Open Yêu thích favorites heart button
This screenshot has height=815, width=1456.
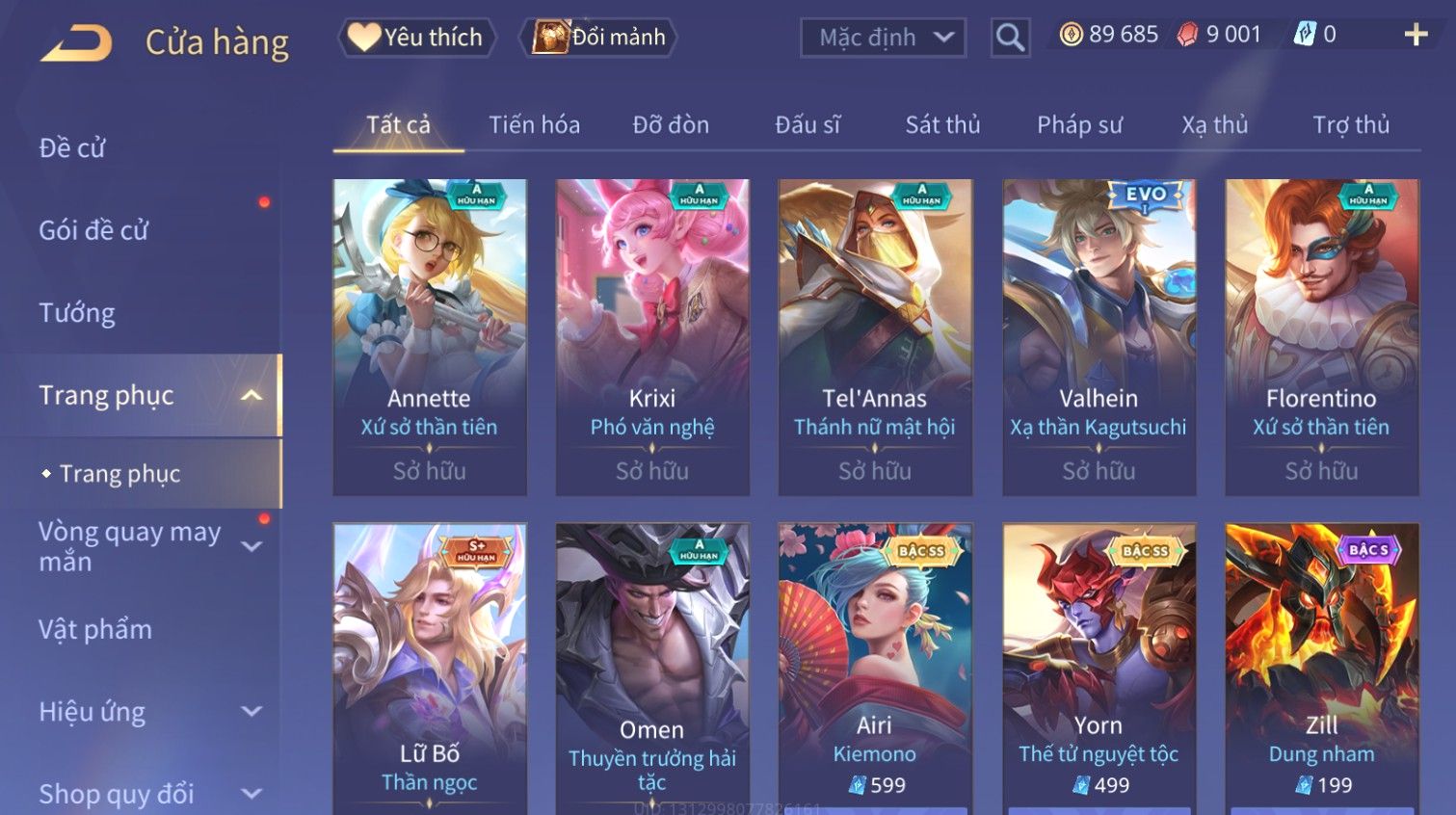click(416, 37)
